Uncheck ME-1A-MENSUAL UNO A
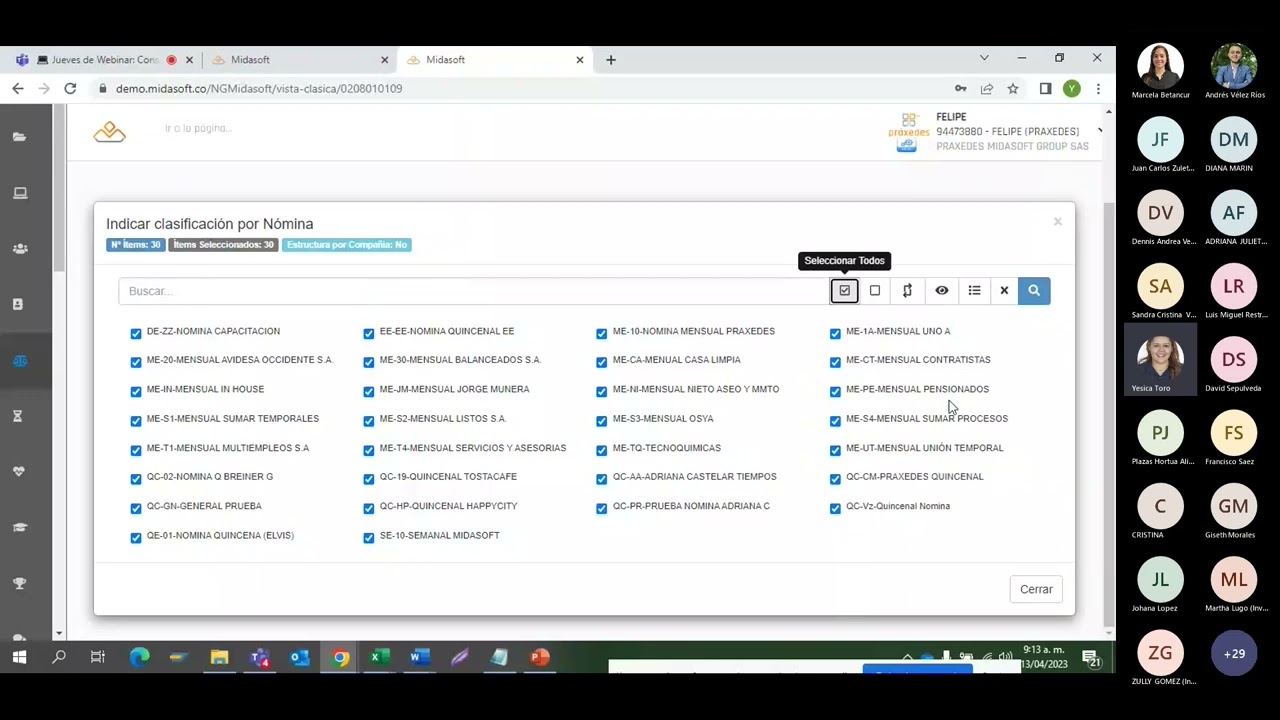 (835, 333)
